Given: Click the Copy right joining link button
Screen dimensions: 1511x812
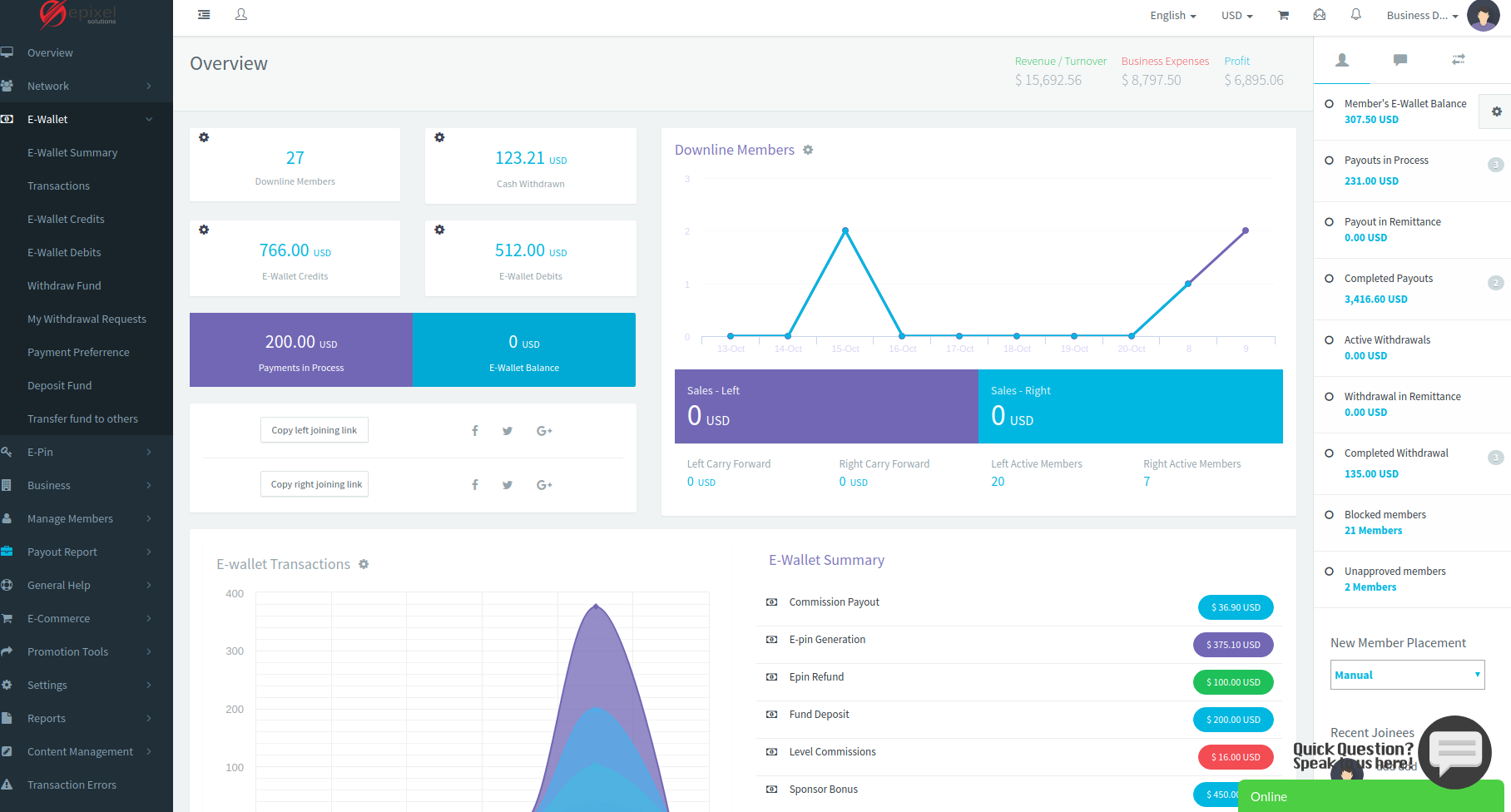Looking at the screenshot, I should click(316, 484).
